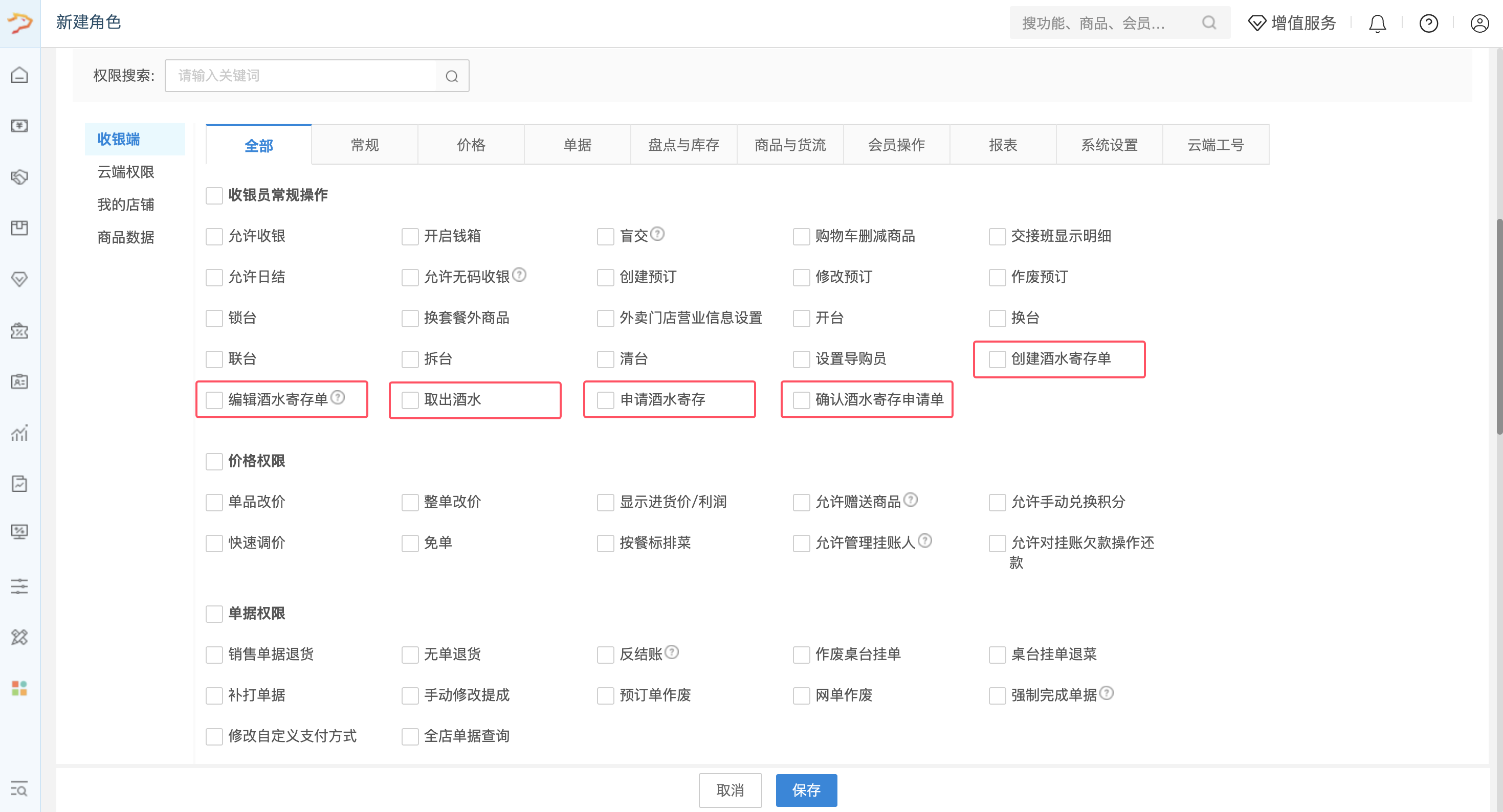1503x812 pixels.
Task: Open the discount coupon sidebar icon
Action: [20, 331]
